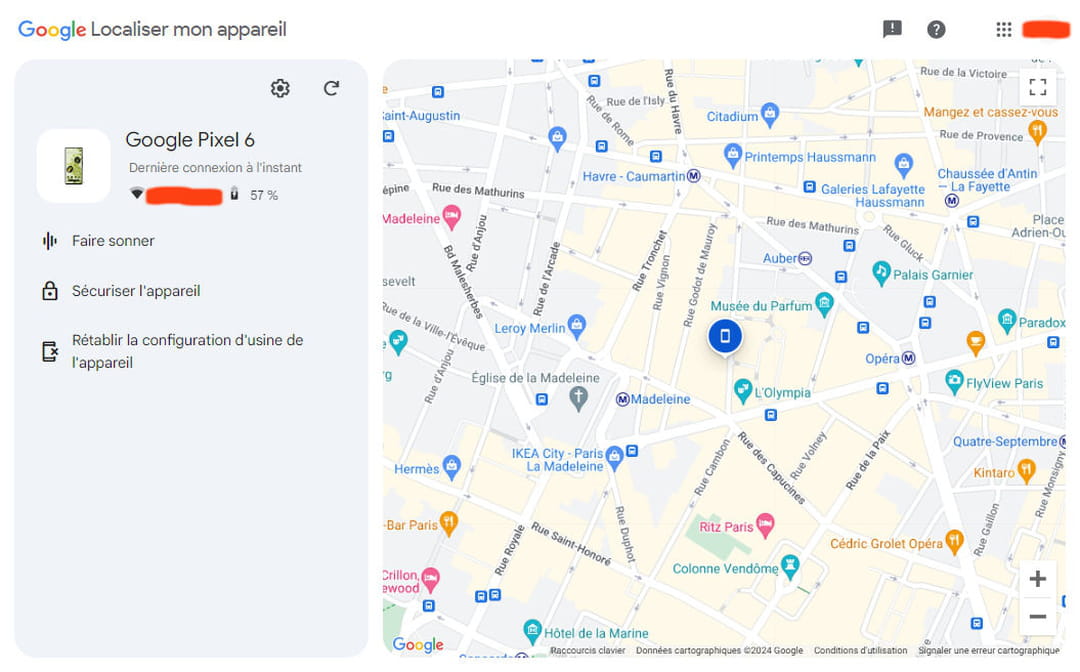1080x672 pixels.
Task: Click the Rue Godot de Mauroy label
Action: (700, 275)
